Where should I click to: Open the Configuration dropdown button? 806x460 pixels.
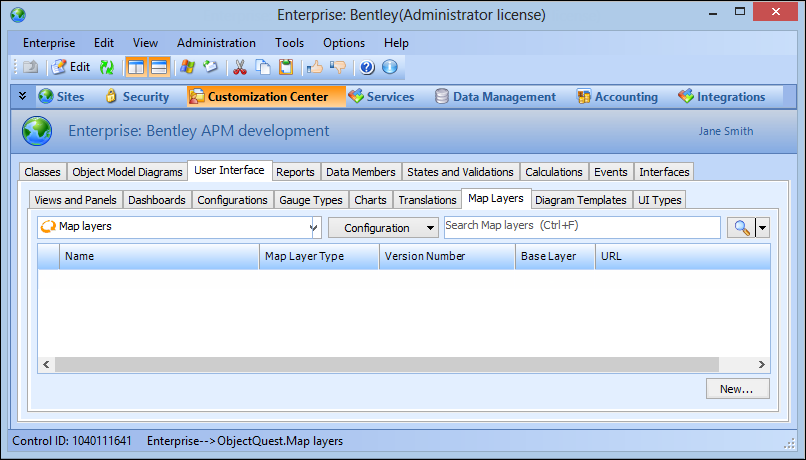click(x=383, y=228)
